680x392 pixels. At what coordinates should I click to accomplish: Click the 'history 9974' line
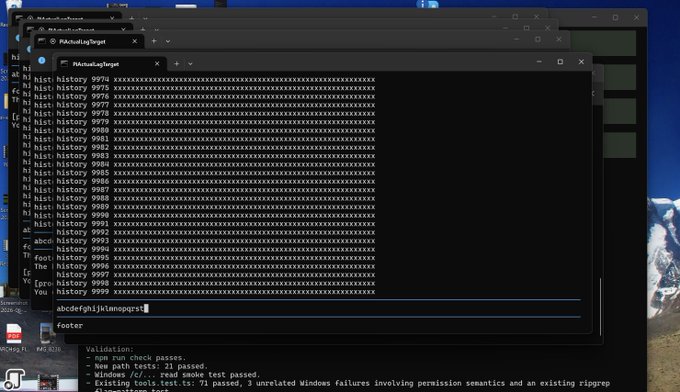coord(216,79)
